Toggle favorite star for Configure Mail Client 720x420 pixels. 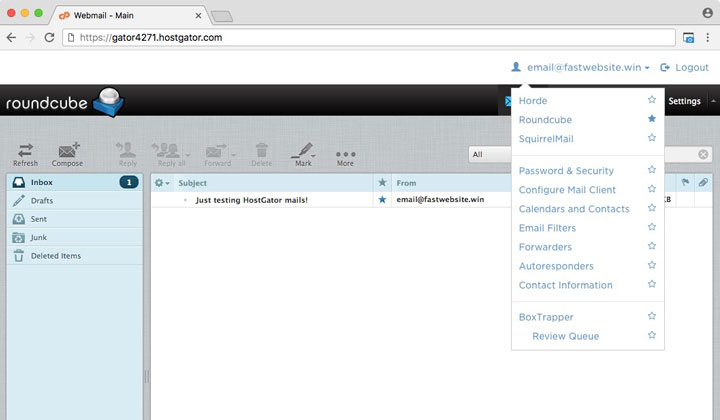click(x=652, y=189)
